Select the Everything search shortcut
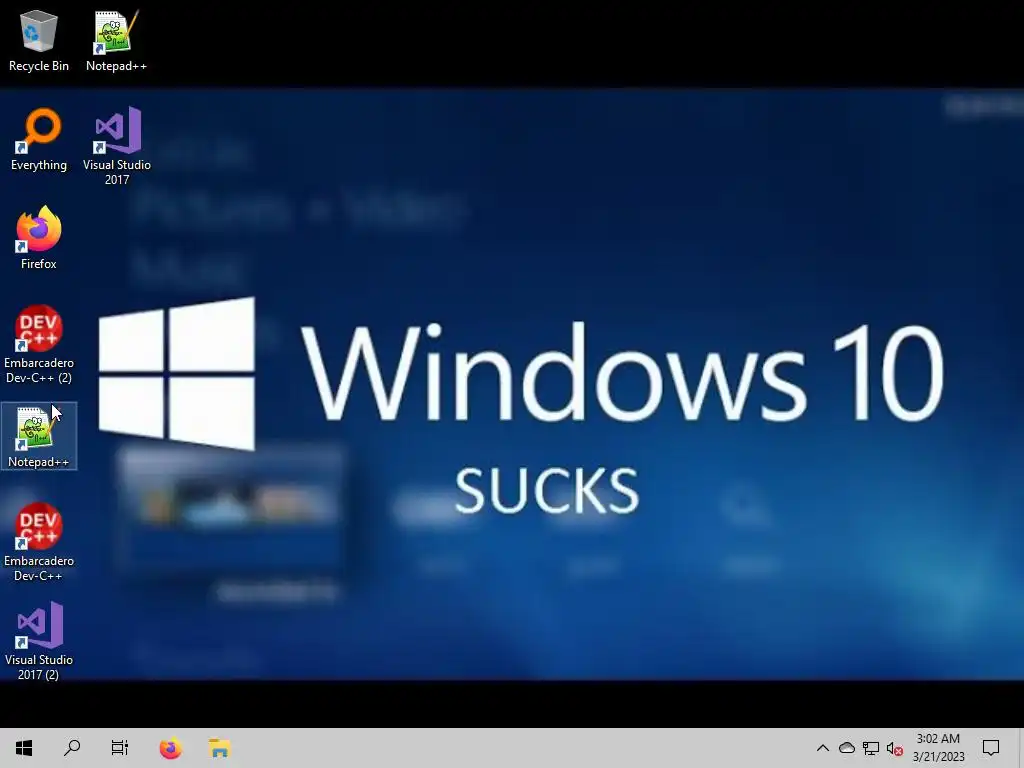 coord(39,140)
